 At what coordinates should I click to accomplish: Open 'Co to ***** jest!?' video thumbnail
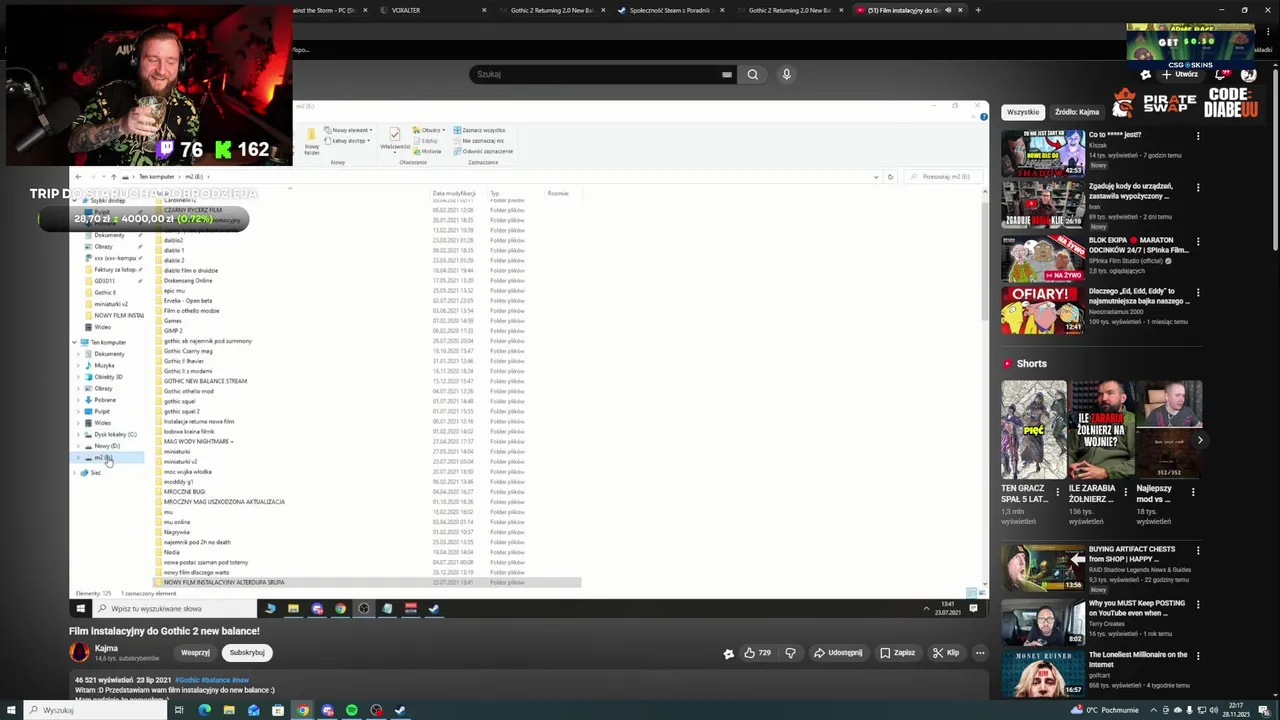1043,153
